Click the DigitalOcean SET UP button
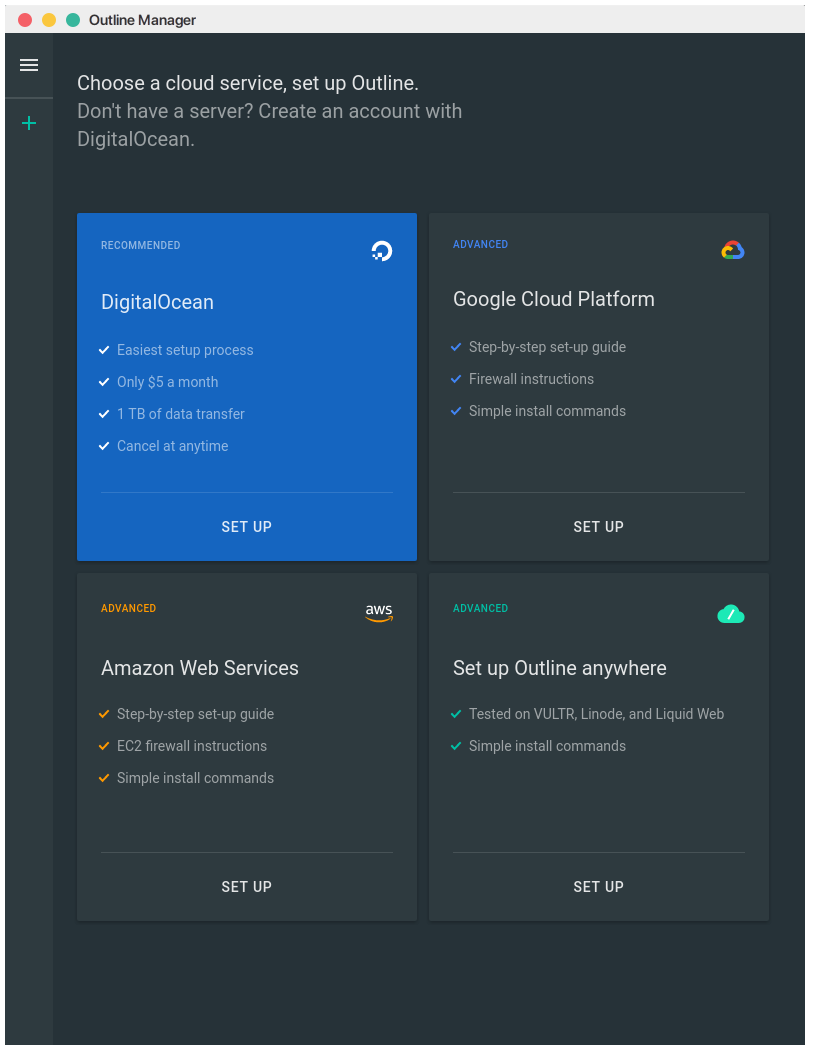 pyautogui.click(x=247, y=527)
